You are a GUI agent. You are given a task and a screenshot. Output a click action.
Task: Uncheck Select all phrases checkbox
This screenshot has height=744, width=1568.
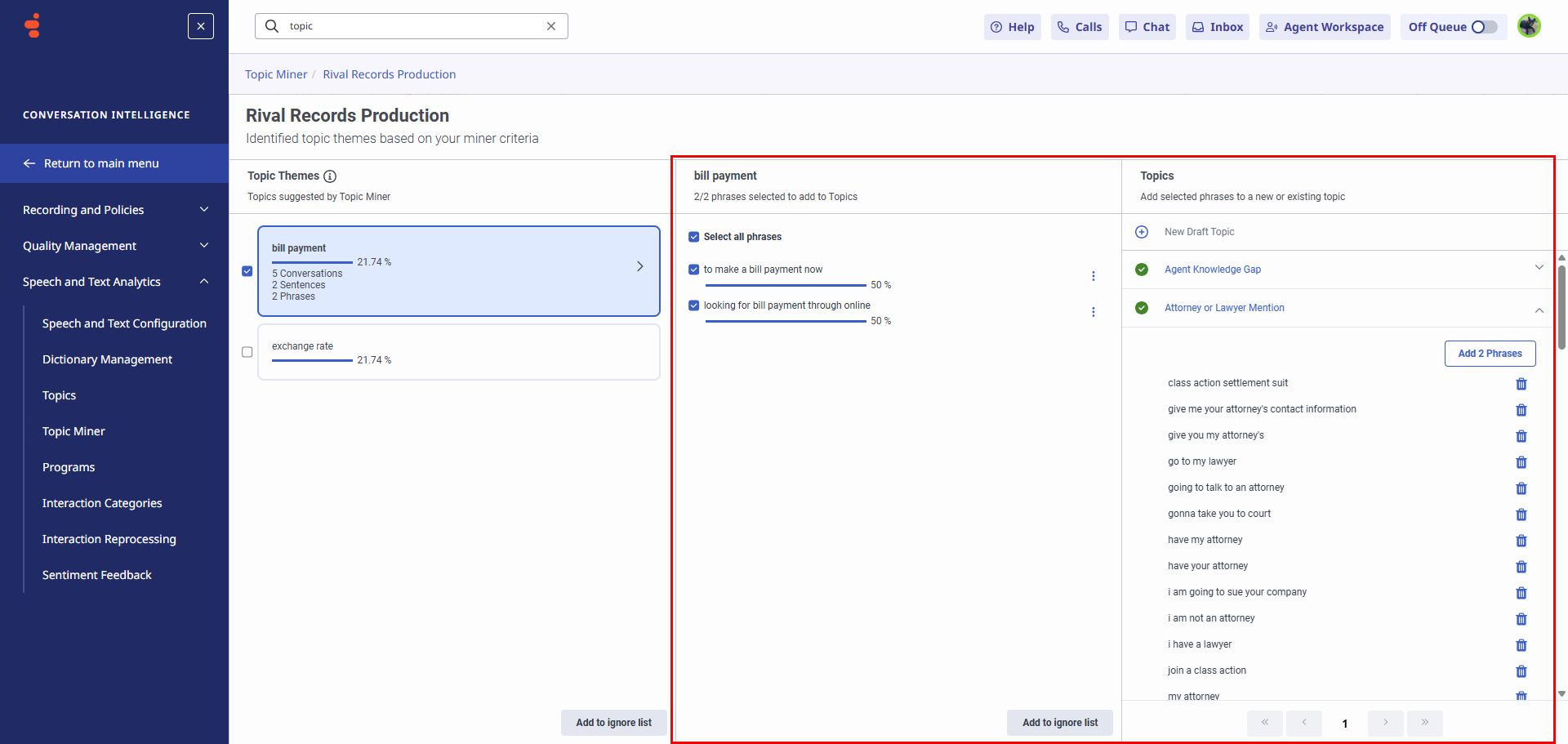(694, 237)
